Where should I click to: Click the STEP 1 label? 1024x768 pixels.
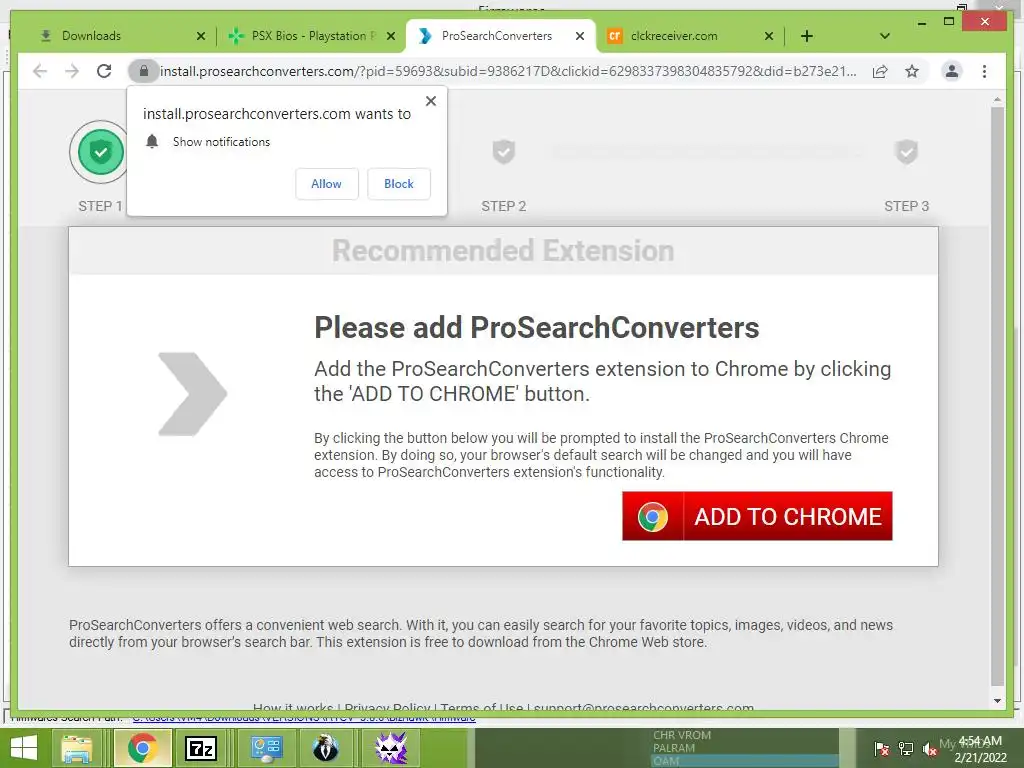[x=101, y=206]
